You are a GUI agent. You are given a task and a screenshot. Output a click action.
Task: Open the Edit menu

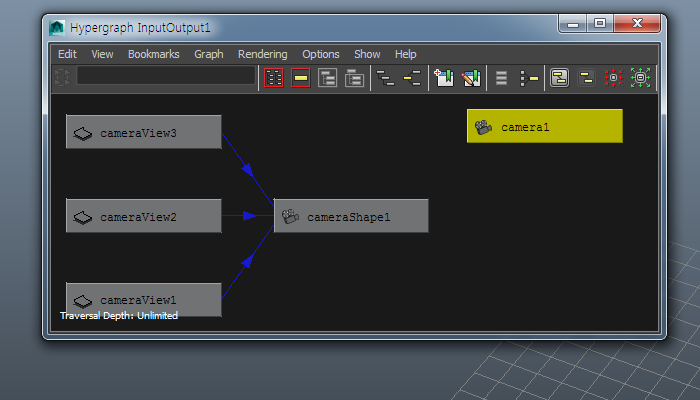[67, 54]
